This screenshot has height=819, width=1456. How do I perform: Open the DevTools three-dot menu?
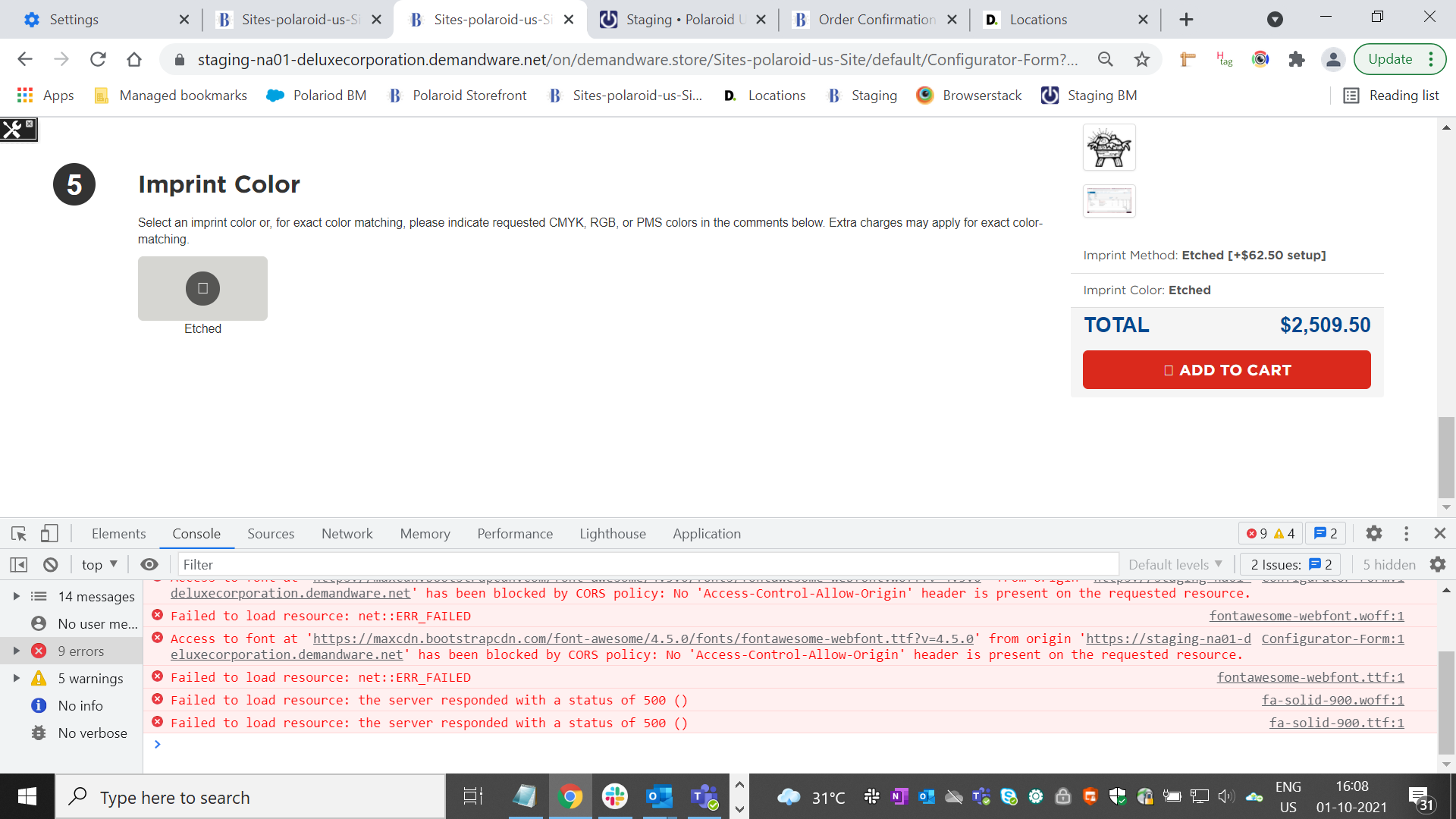click(1406, 534)
